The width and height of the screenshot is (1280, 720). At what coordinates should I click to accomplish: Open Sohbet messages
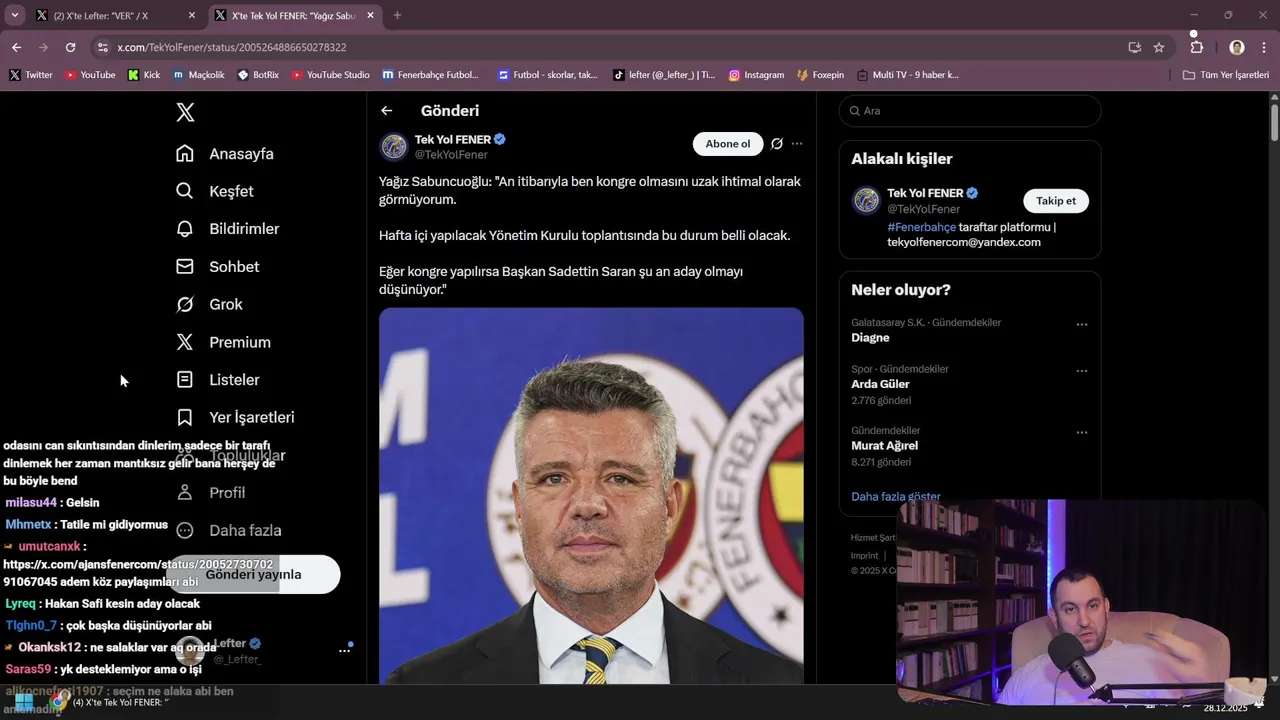217,267
